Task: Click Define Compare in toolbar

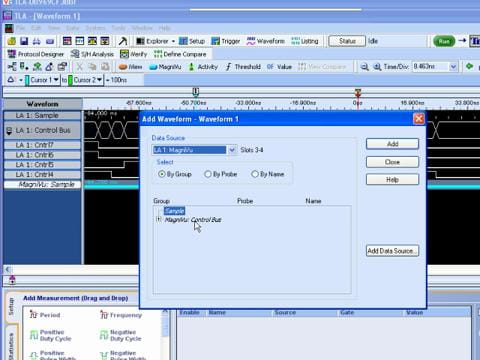Action: tap(180, 54)
